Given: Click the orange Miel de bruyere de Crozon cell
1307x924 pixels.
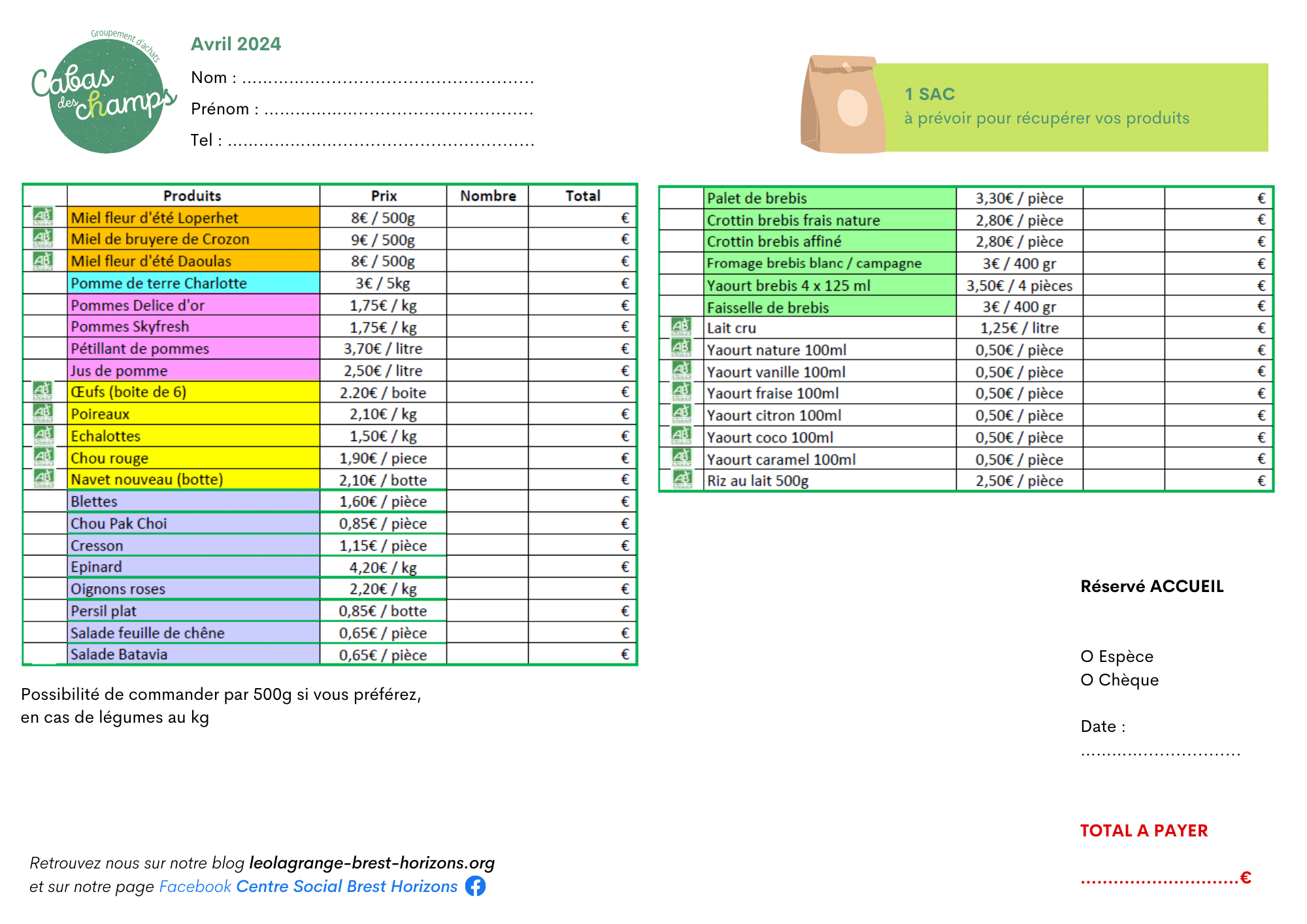Looking at the screenshot, I should tap(193, 239).
